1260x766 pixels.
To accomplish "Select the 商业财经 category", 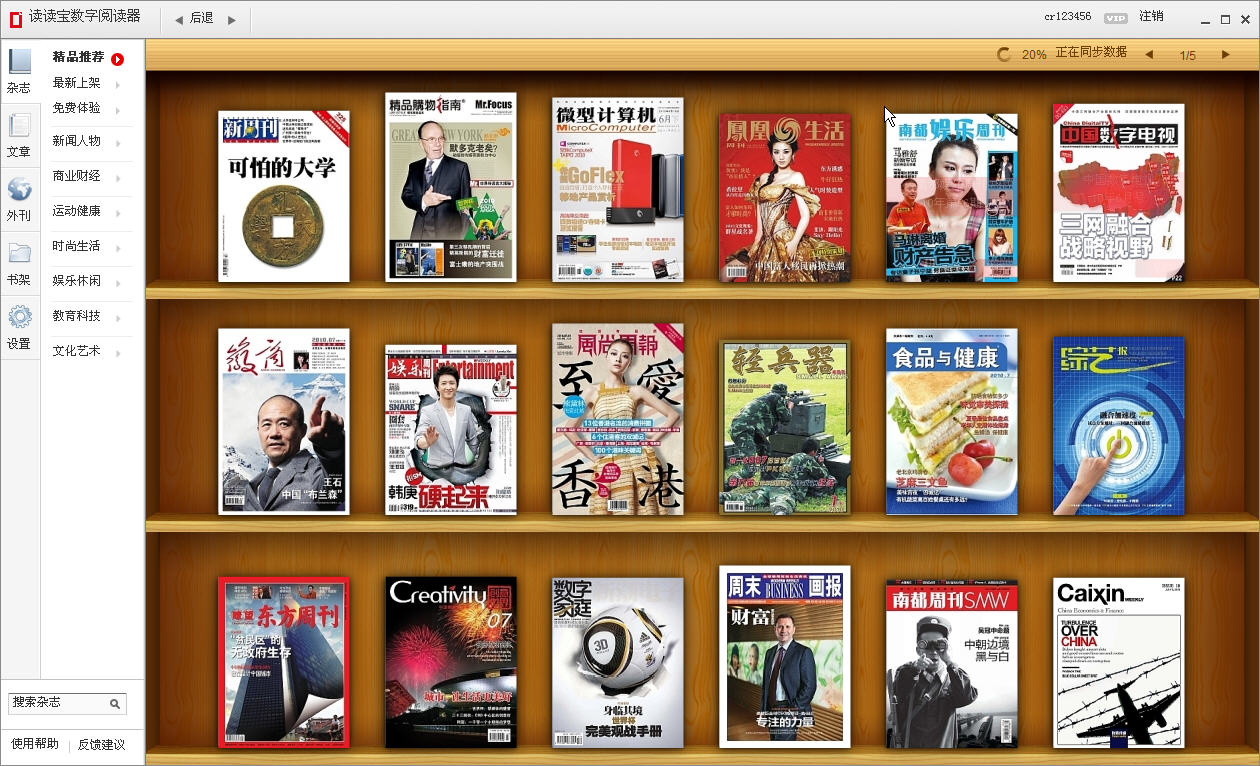I will tap(77, 176).
